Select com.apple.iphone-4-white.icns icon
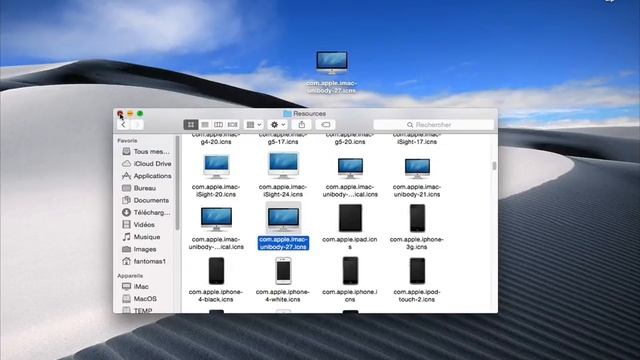The image size is (640, 360). [x=283, y=271]
